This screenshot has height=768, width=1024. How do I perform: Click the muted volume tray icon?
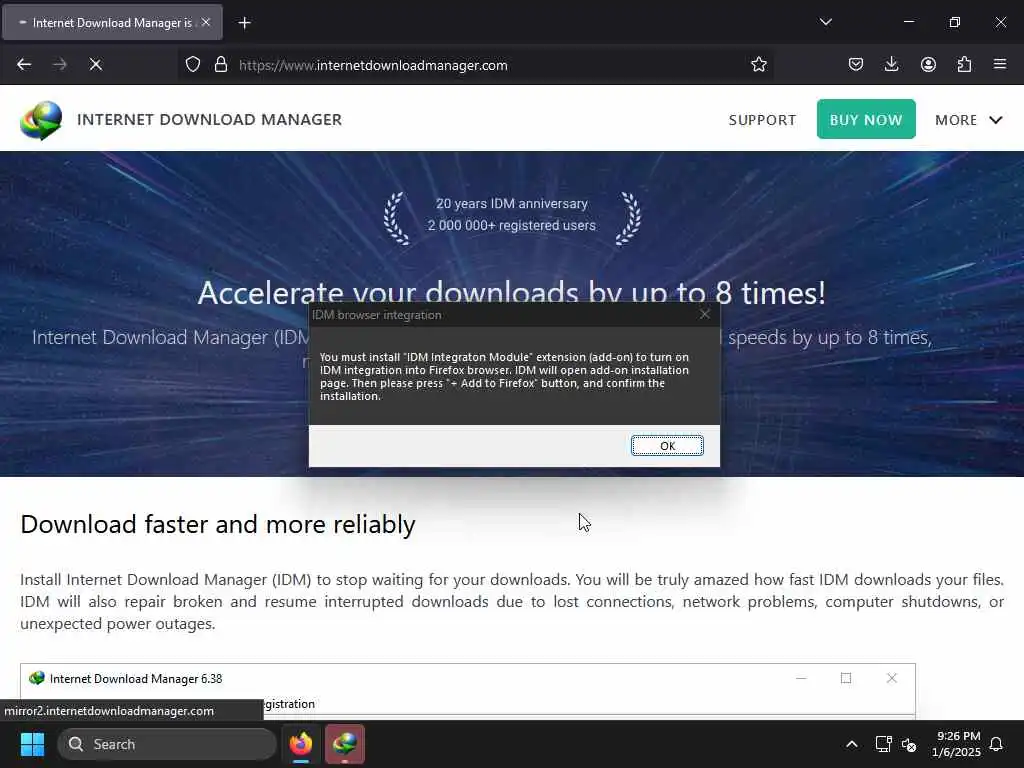(x=908, y=744)
